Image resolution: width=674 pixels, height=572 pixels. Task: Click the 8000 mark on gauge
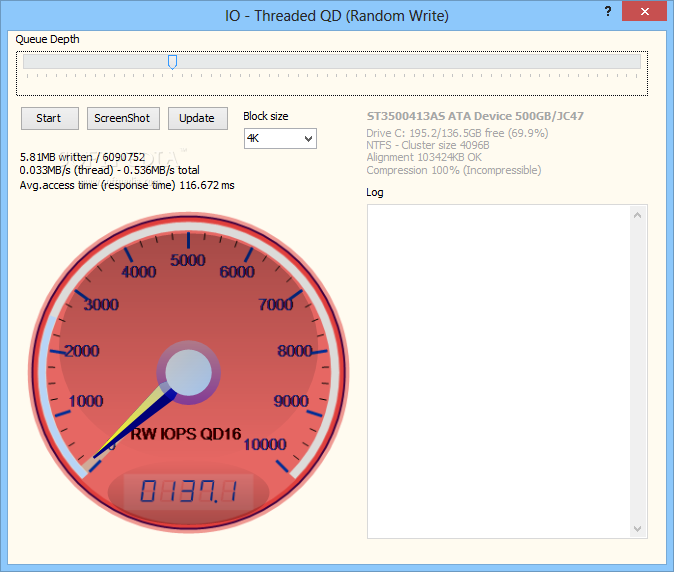[x=294, y=351]
